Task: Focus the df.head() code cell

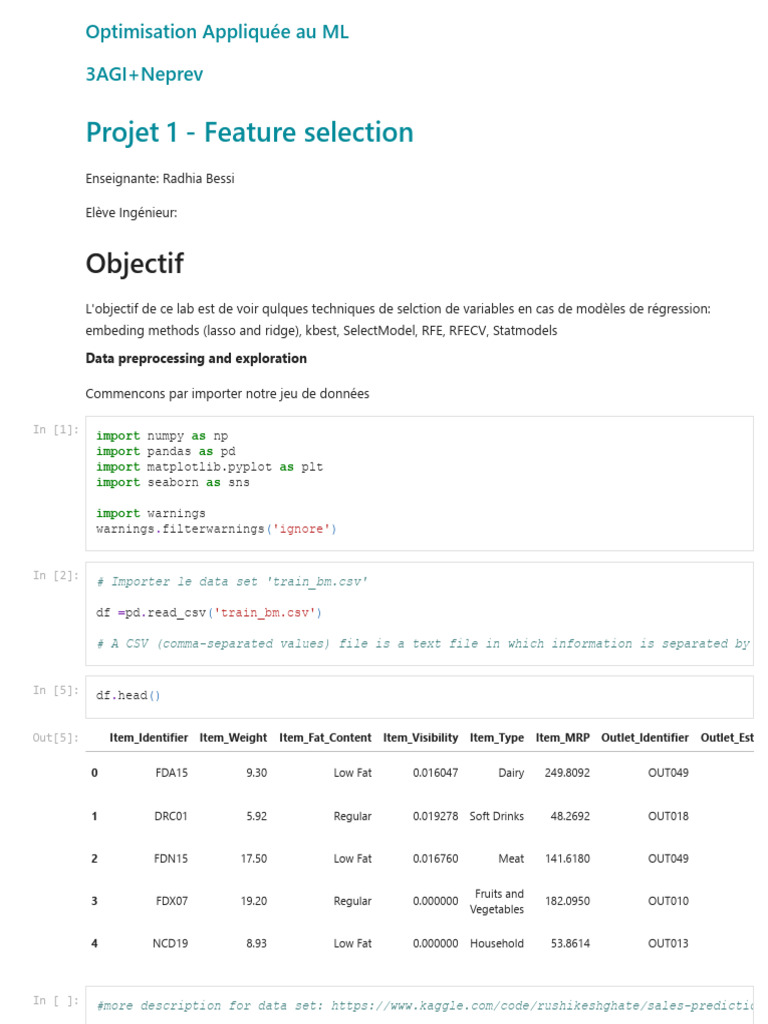Action: coord(419,696)
